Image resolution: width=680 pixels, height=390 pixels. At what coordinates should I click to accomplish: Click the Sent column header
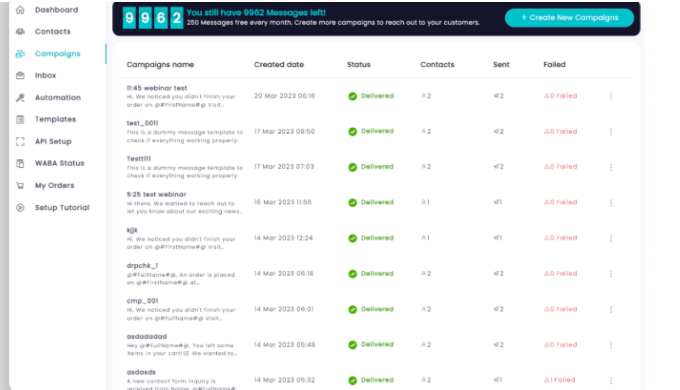pyautogui.click(x=501, y=65)
